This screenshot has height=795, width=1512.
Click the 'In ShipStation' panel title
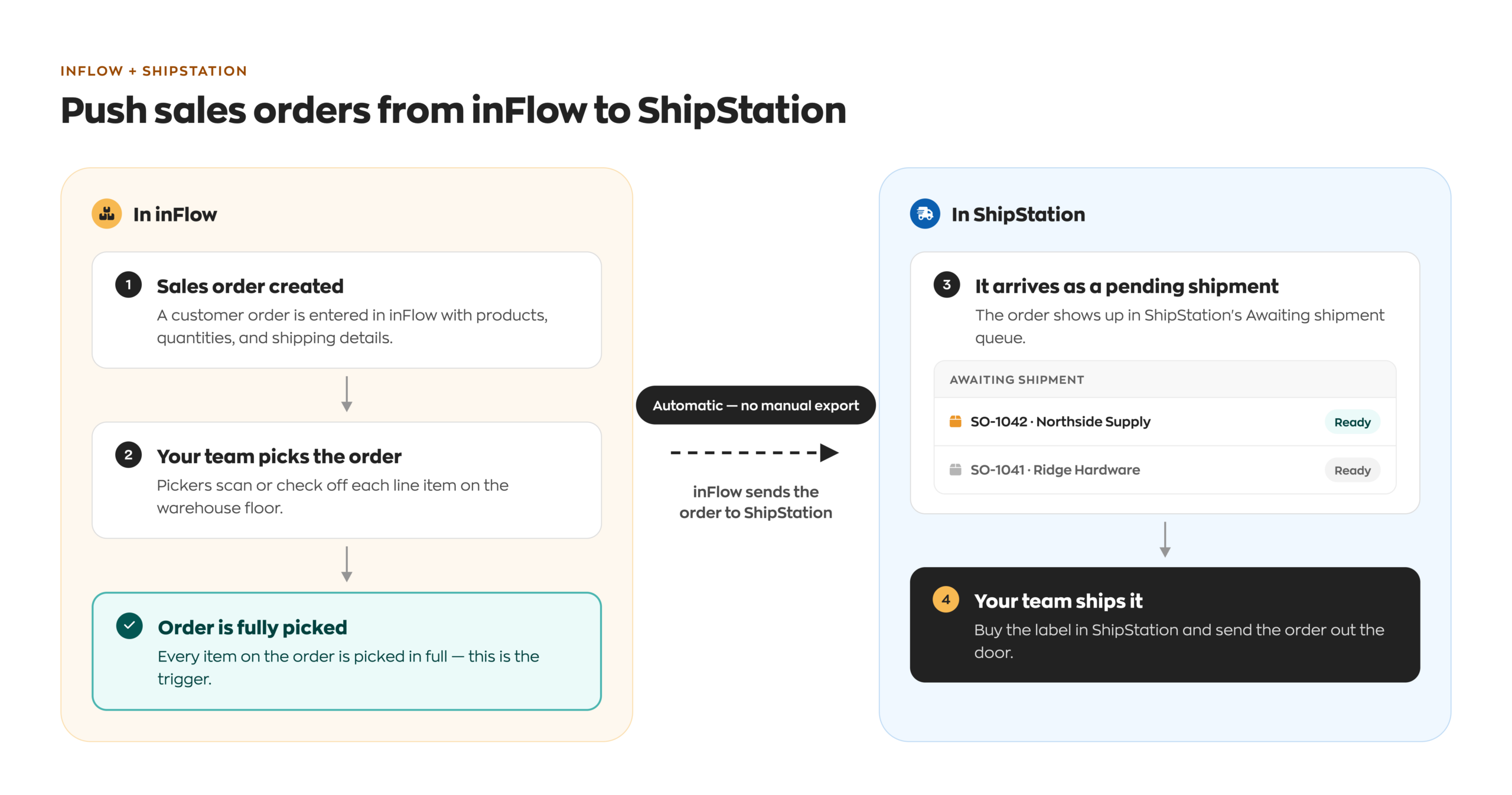tap(1018, 214)
